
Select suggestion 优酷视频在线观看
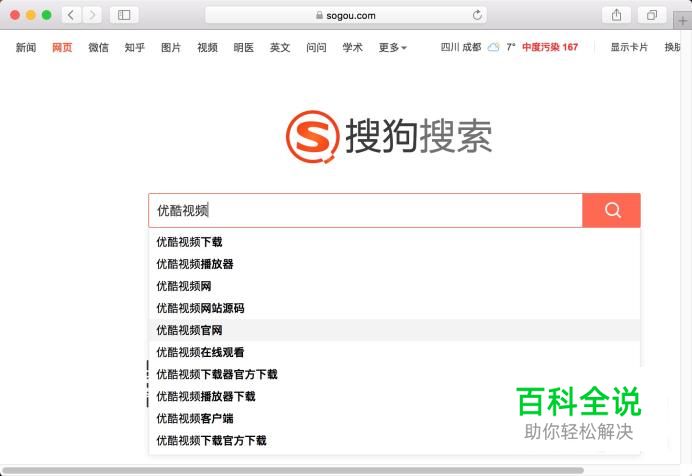coord(395,352)
